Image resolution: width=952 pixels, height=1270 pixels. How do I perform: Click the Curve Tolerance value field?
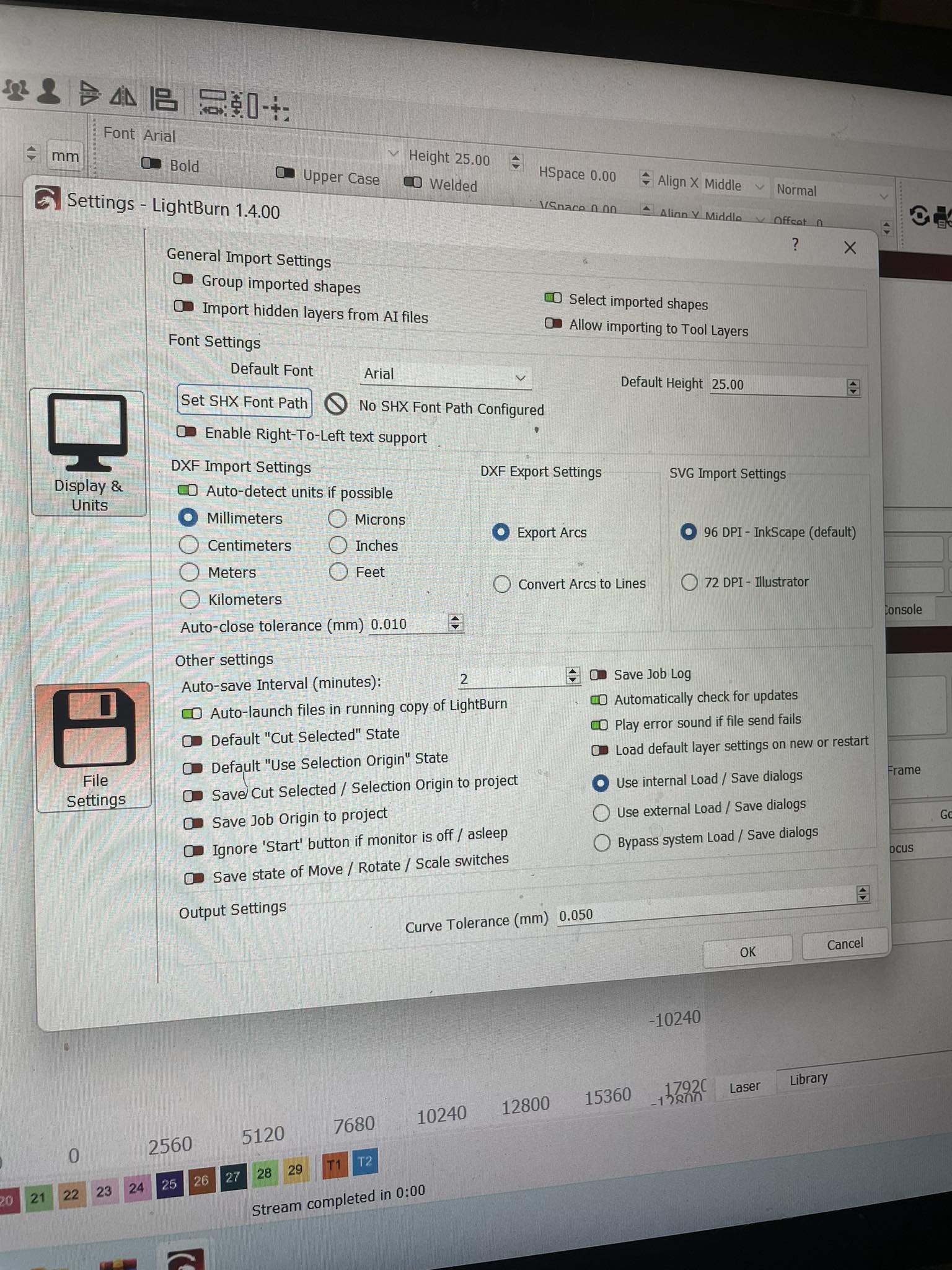pyautogui.click(x=705, y=908)
